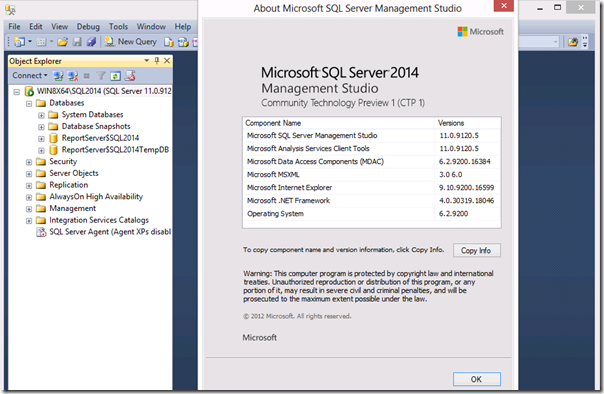
Task: Expand the Database Snapshots node
Action: tap(41, 127)
